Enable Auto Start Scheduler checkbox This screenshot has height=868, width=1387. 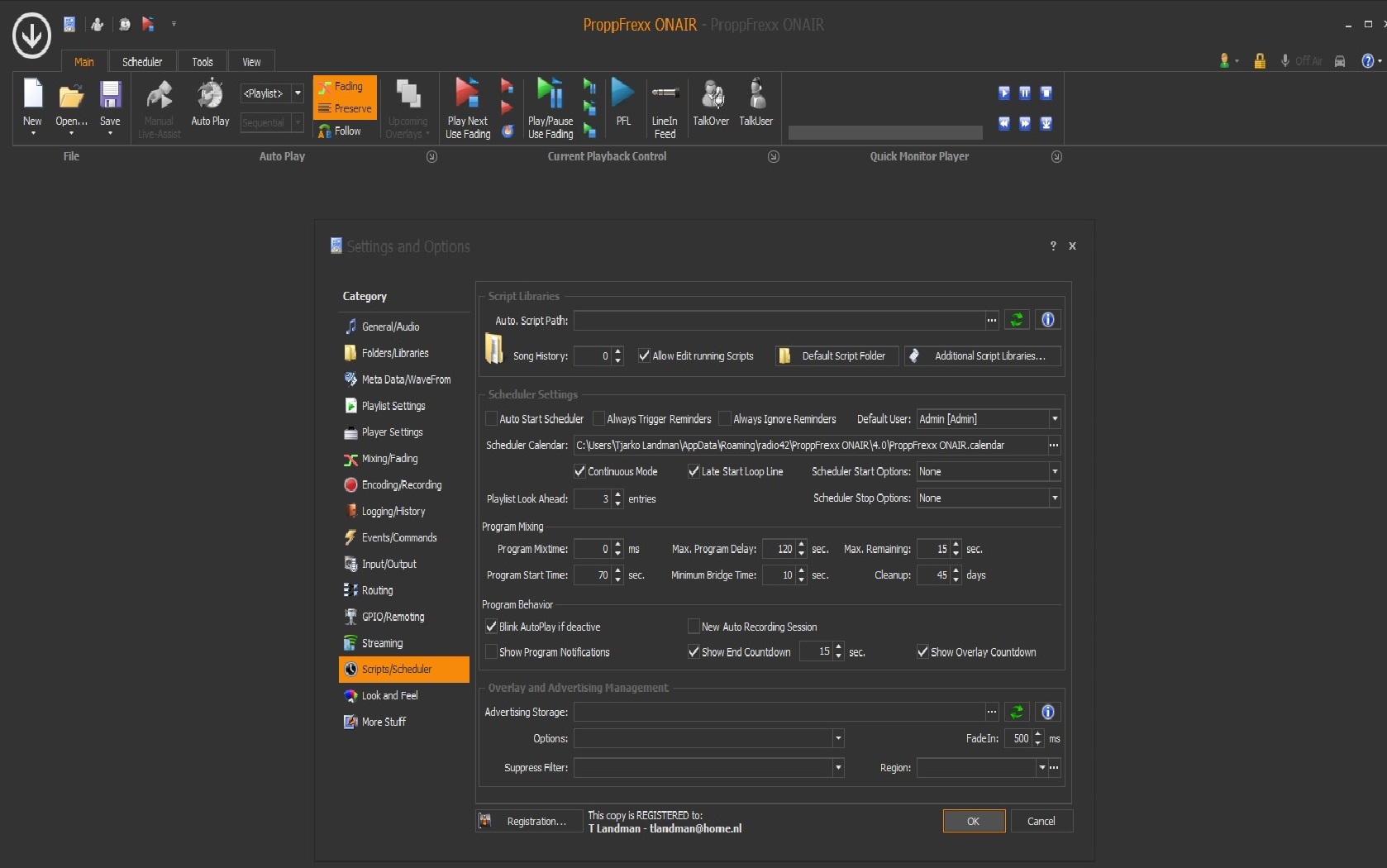click(491, 419)
